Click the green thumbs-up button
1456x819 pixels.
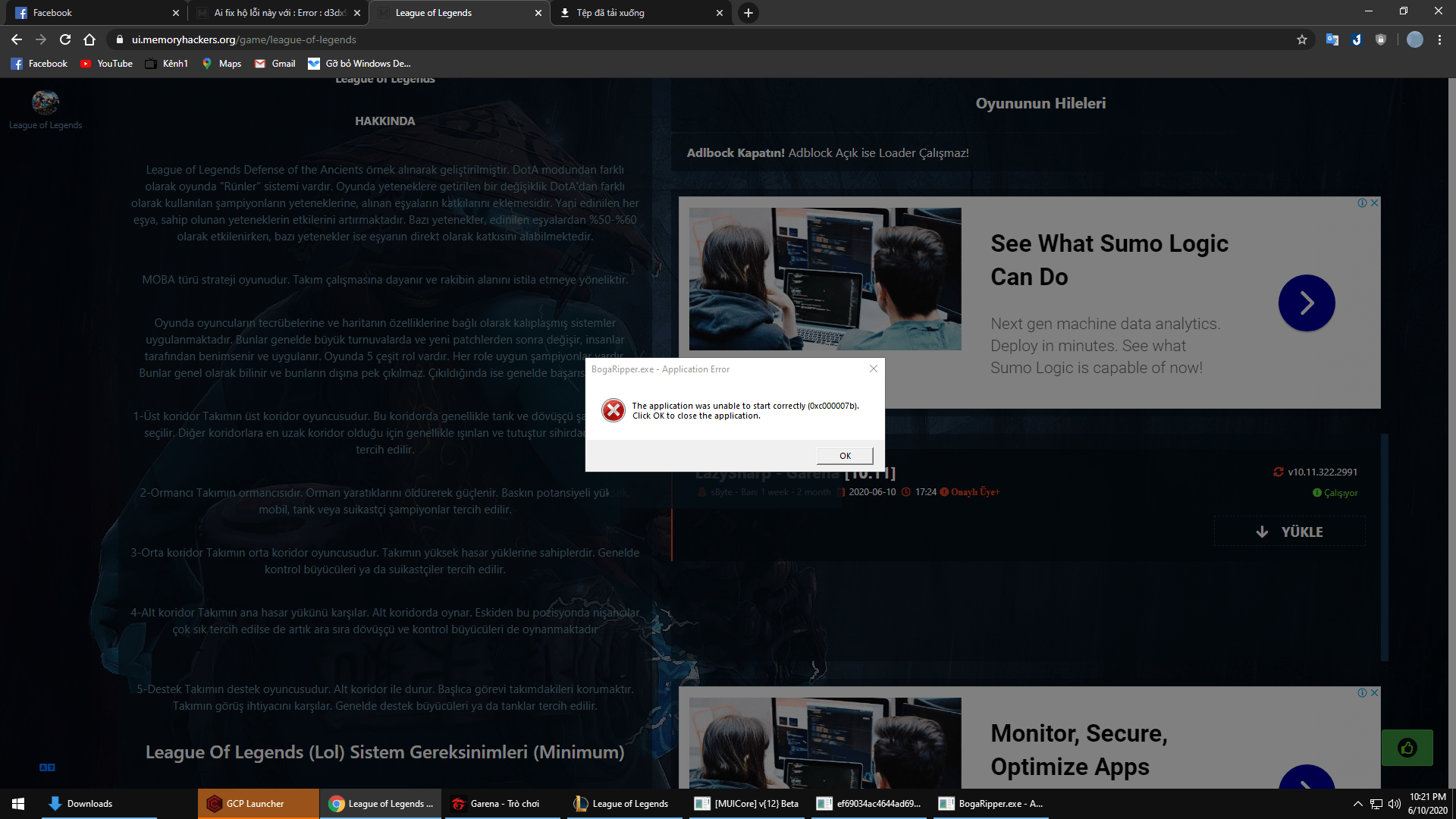(x=1407, y=748)
